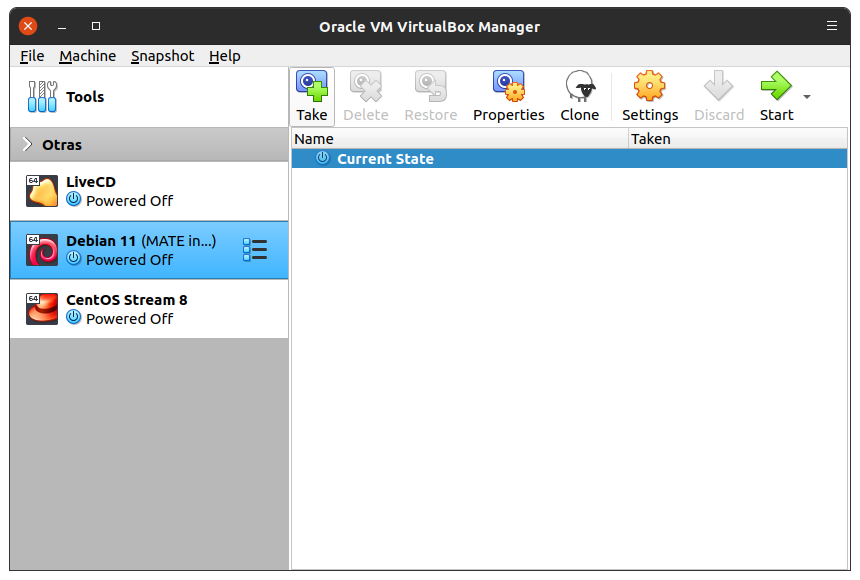Select the Current State snapshot row
Viewport: 860px width, 580px height.
click(x=385, y=159)
